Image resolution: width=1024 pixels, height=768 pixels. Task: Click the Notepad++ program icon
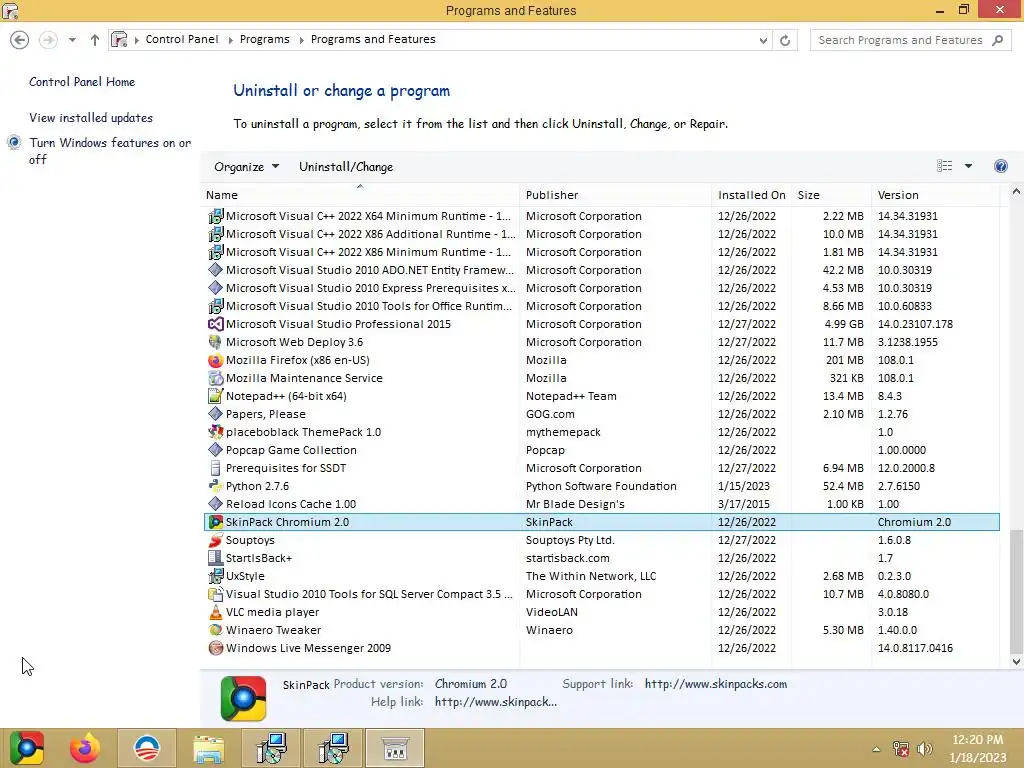(216, 396)
